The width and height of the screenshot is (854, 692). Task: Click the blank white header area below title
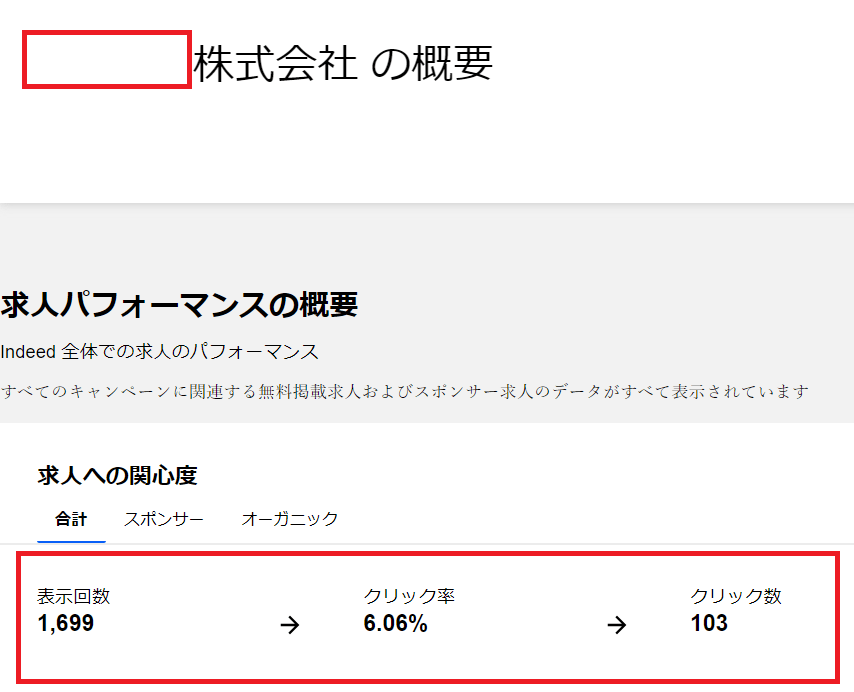pos(427,150)
